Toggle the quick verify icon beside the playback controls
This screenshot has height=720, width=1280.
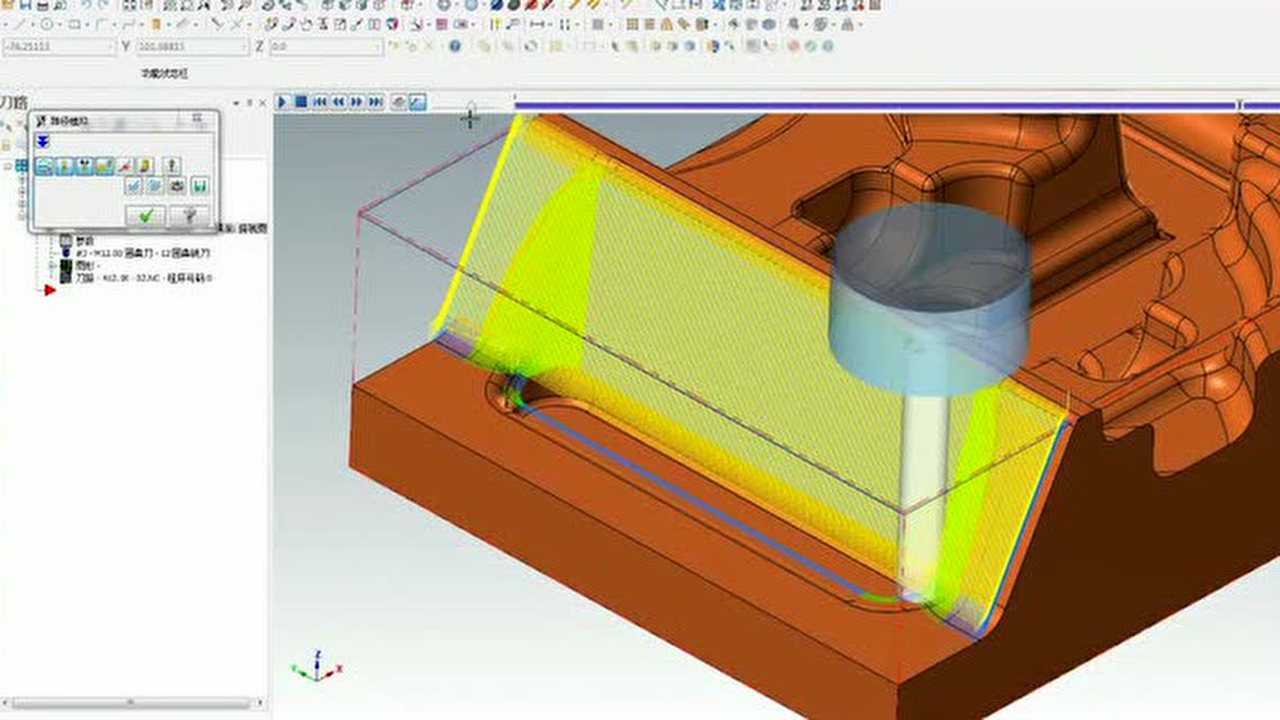[418, 102]
